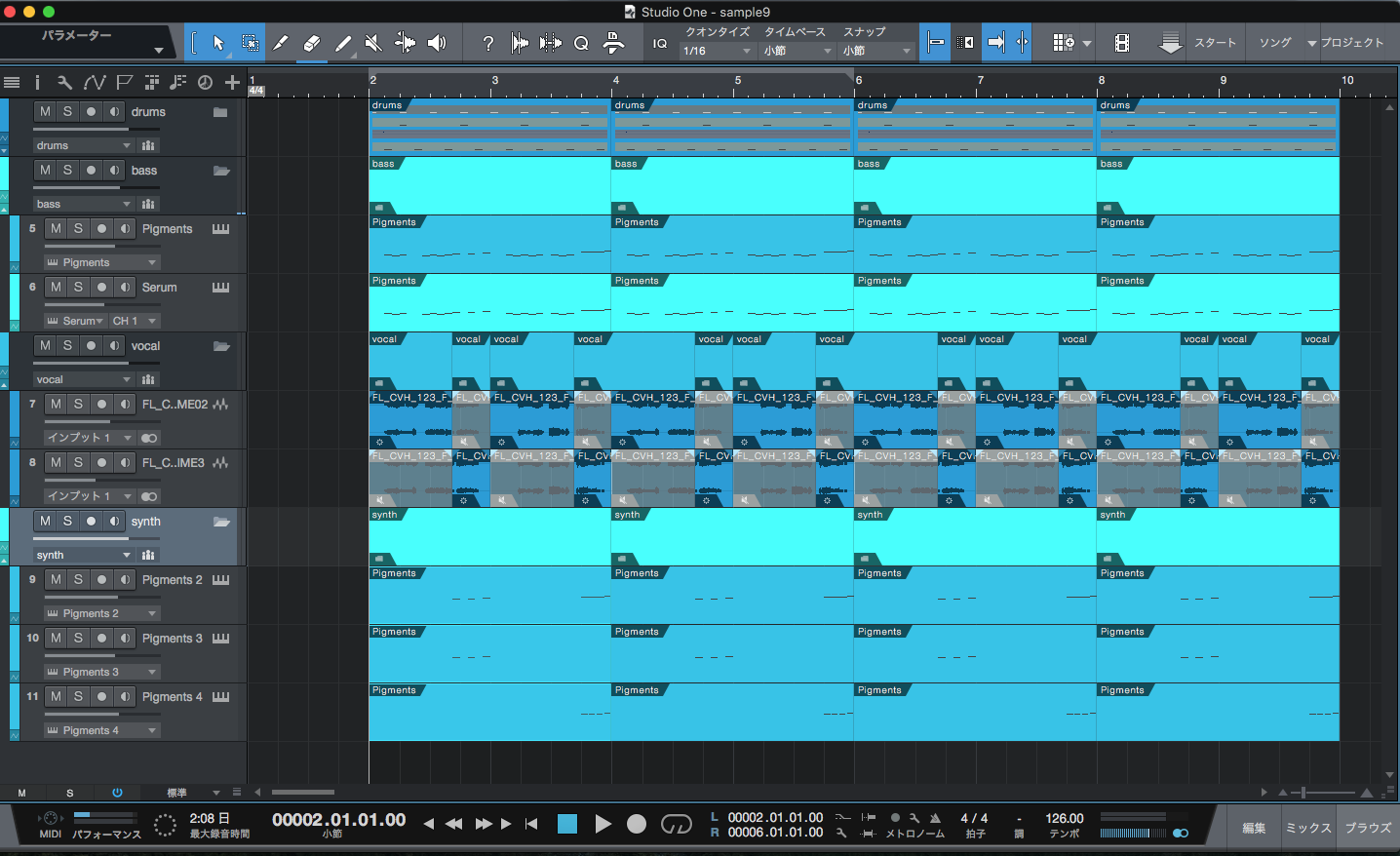Click the 4 / 4 time signature
Image resolution: width=1400 pixels, height=856 pixels.
coord(974,819)
